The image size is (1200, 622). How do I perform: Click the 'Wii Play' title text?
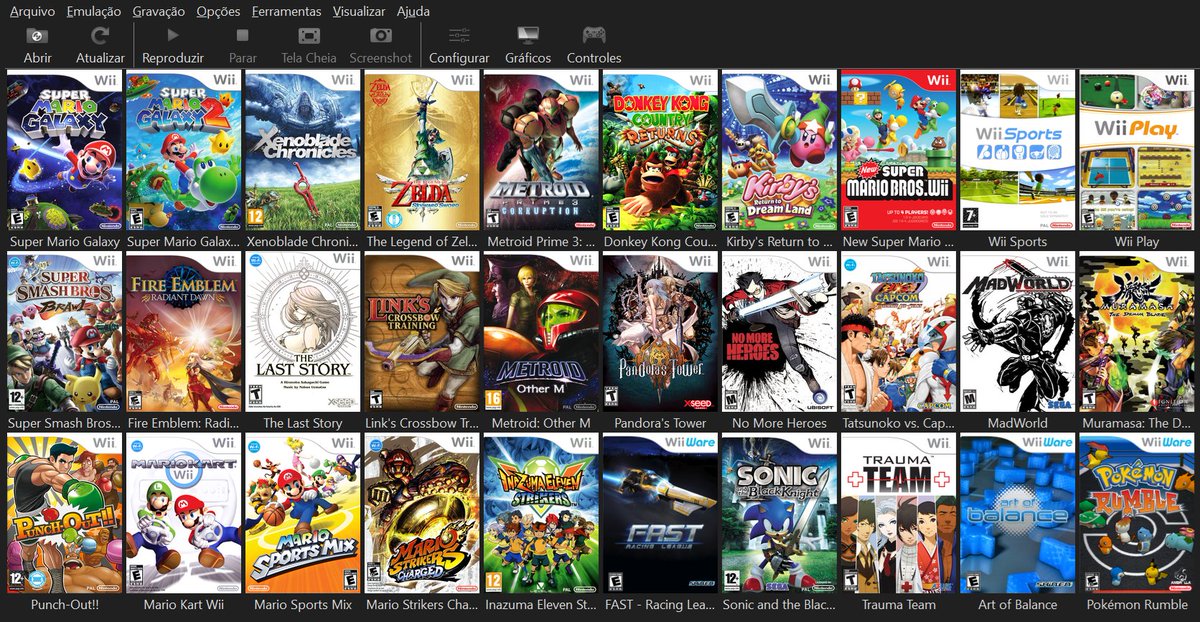(1137, 242)
